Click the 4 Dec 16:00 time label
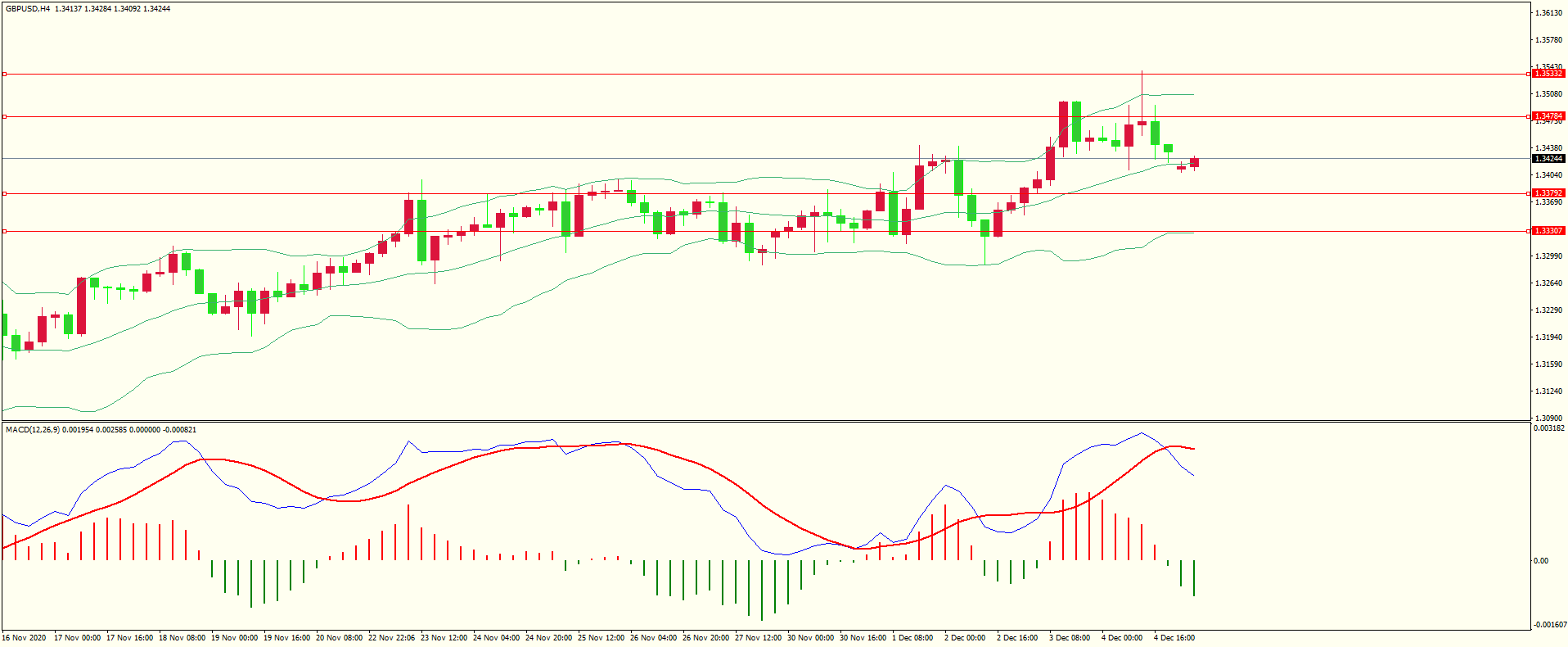This screenshot has width=1568, height=647. coord(1174,637)
